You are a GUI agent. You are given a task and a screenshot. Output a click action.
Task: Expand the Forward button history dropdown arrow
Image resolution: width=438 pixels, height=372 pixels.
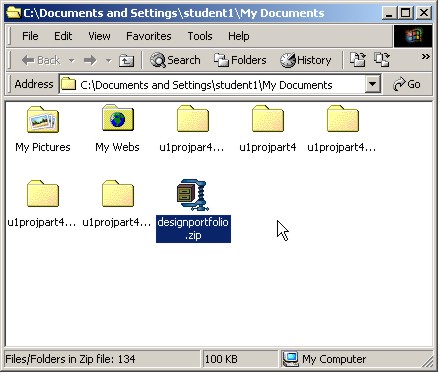[108, 61]
